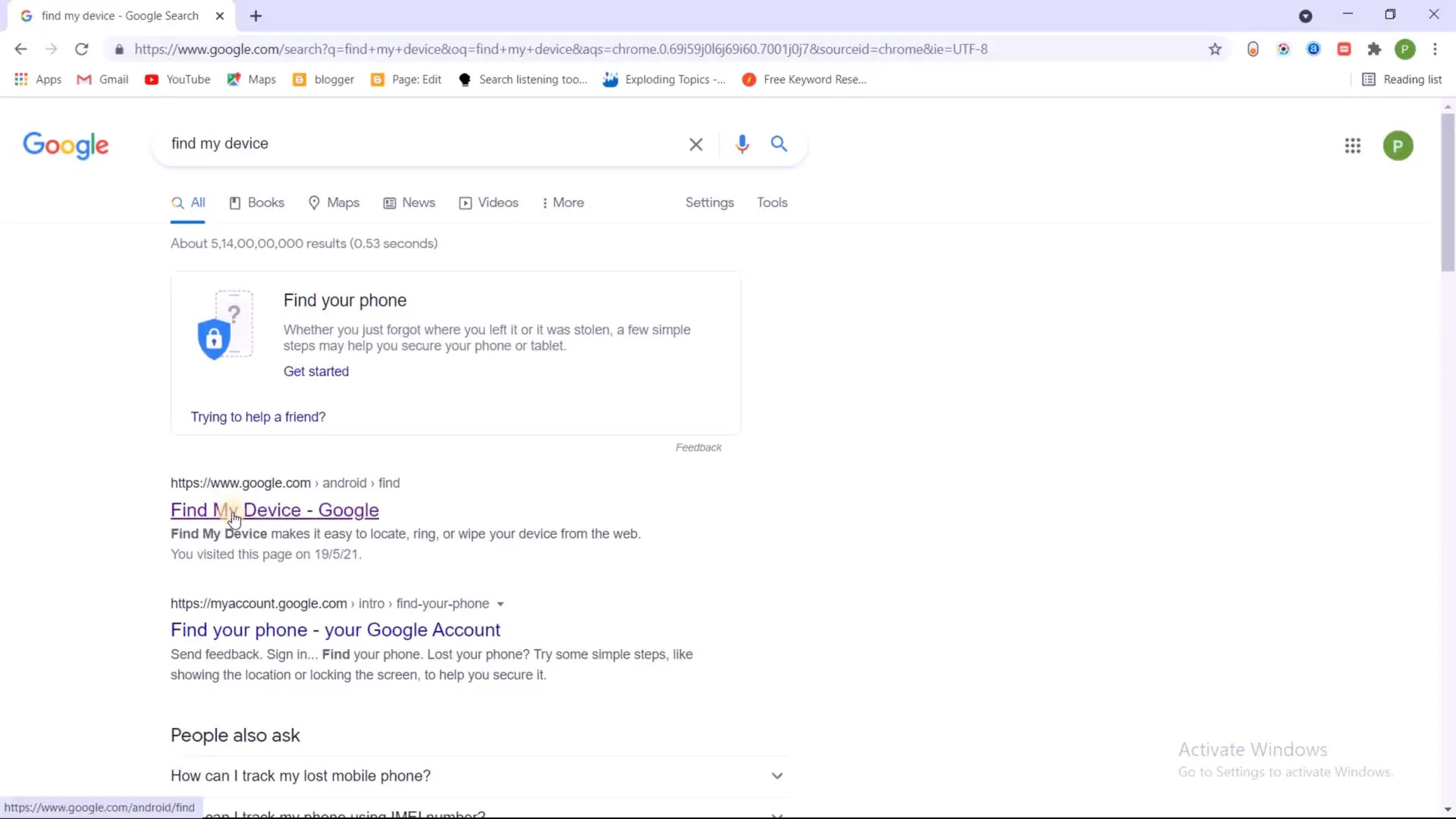Reload the current page
This screenshot has width=1456, height=819.
(82, 49)
